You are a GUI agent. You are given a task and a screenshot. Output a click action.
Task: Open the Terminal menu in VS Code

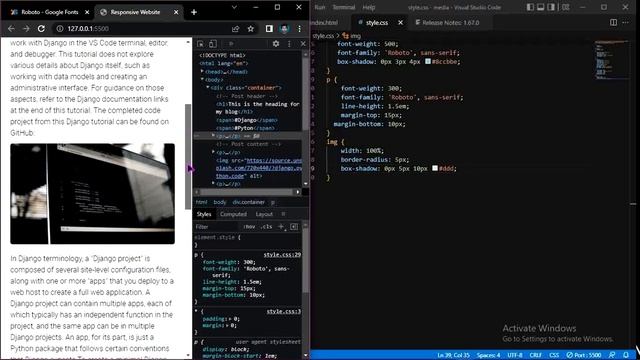343,7
